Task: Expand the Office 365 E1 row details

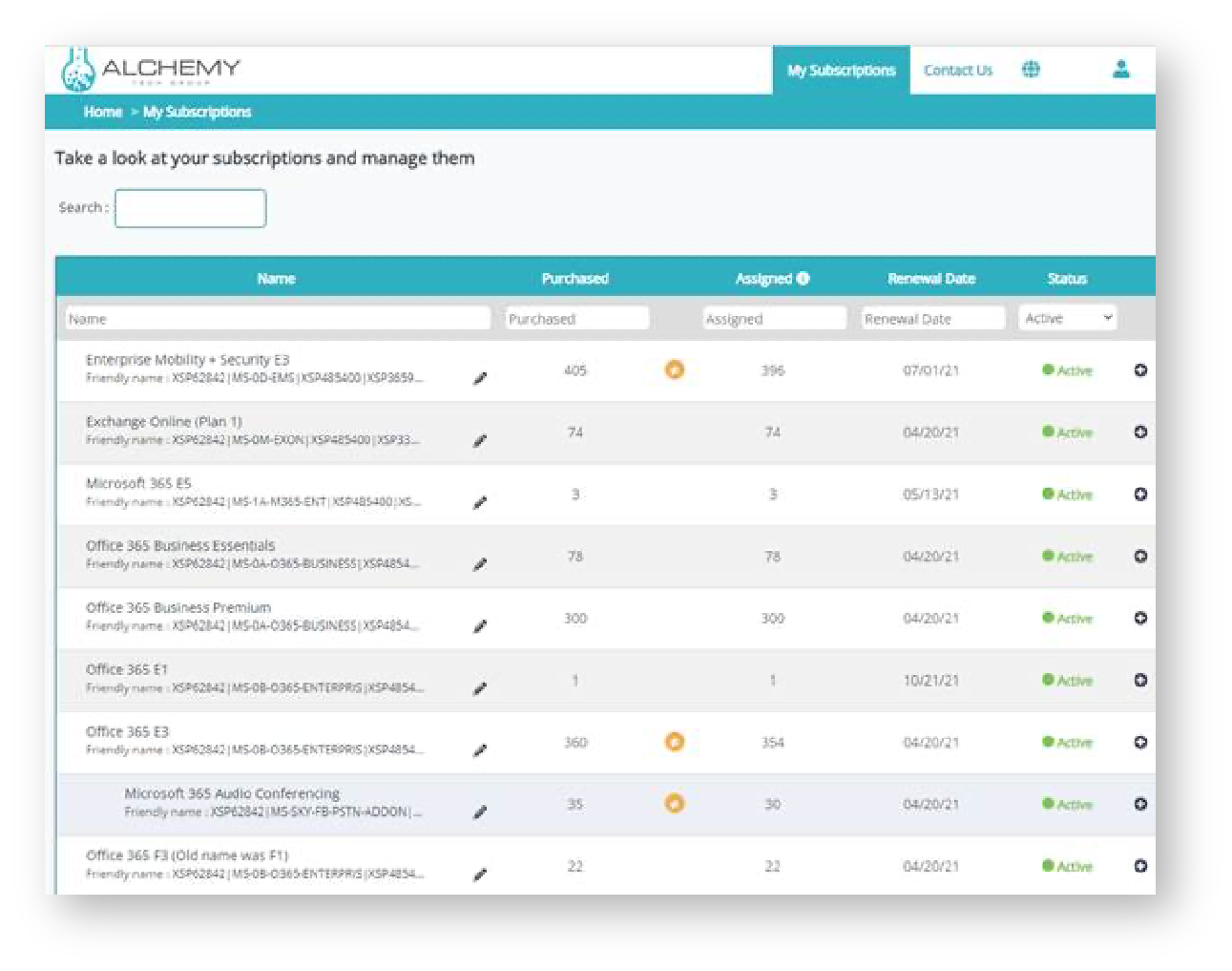Action: 1140,681
